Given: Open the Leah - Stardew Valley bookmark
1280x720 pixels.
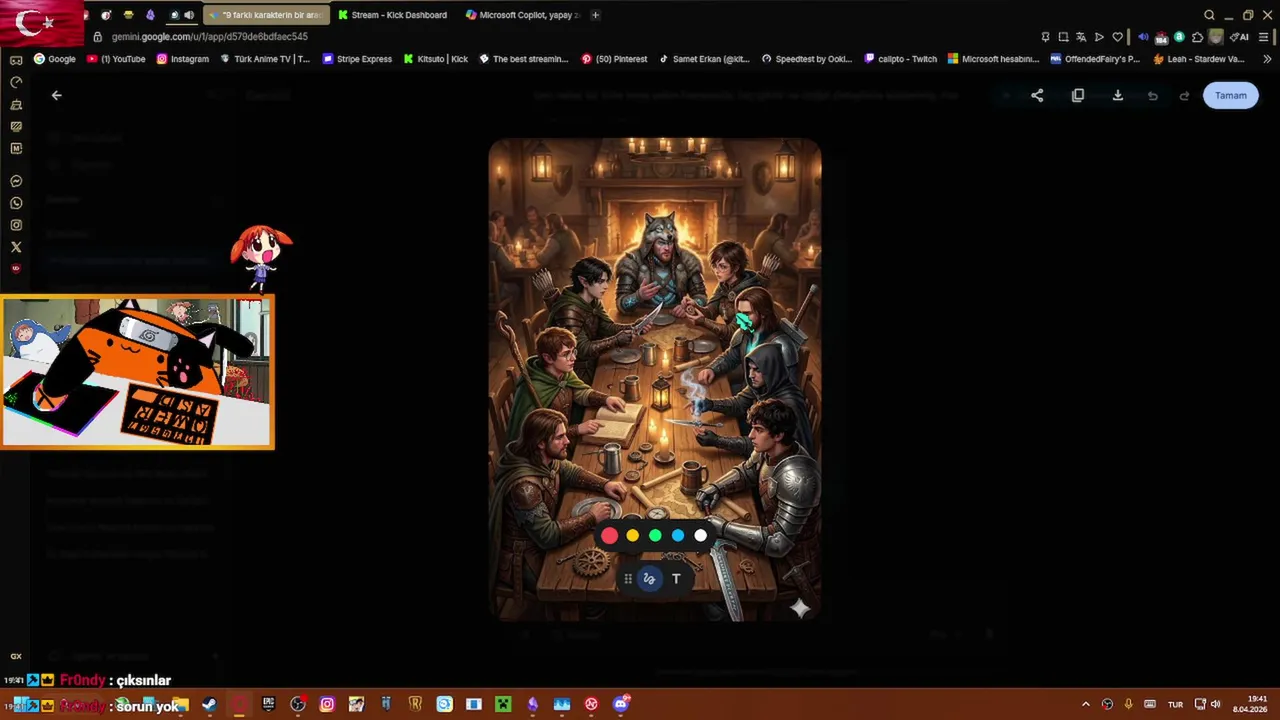Looking at the screenshot, I should click(x=1199, y=59).
